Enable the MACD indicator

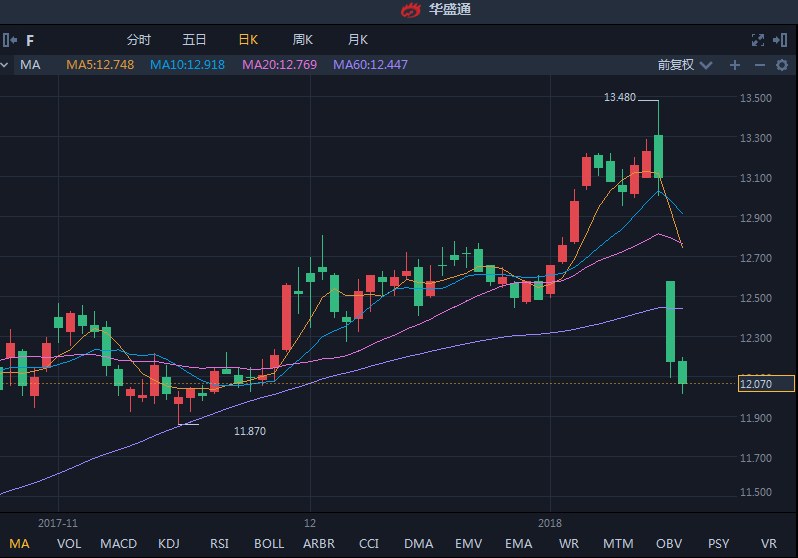click(119, 544)
